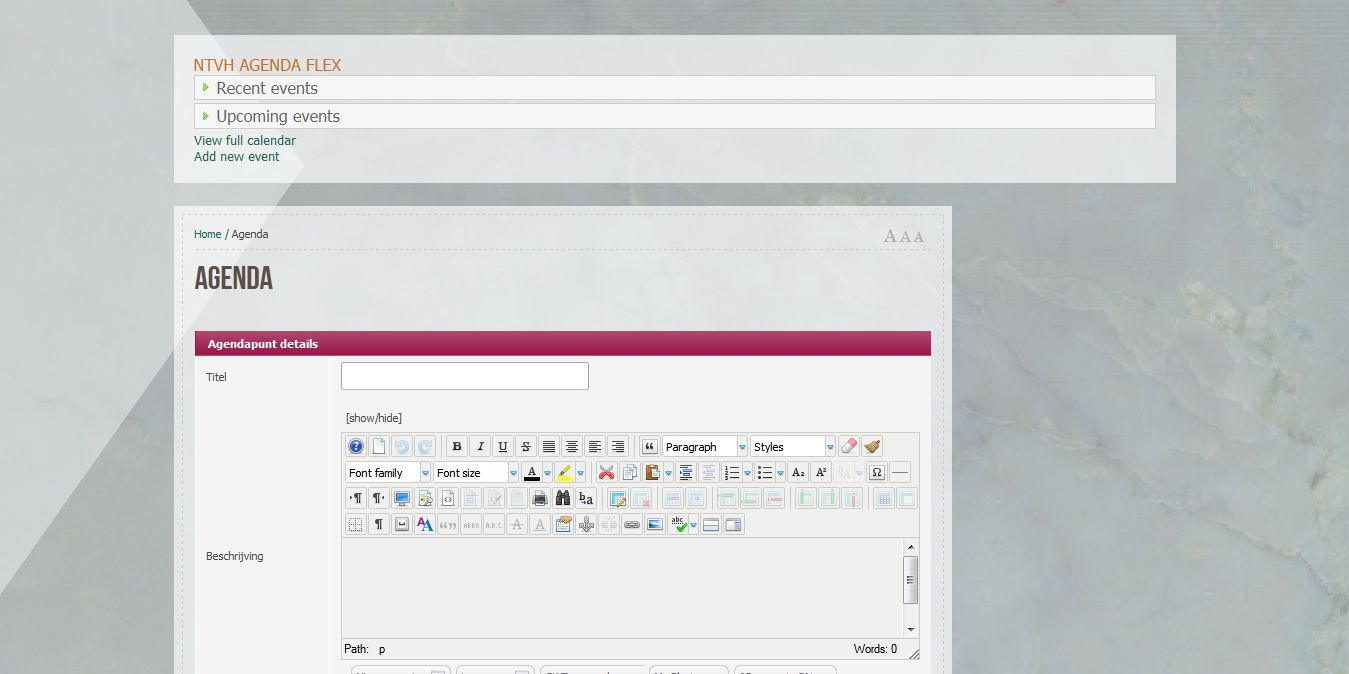The width and height of the screenshot is (1349, 674).
Task: Open numbered list style dropdown arrow
Action: pos(747,473)
